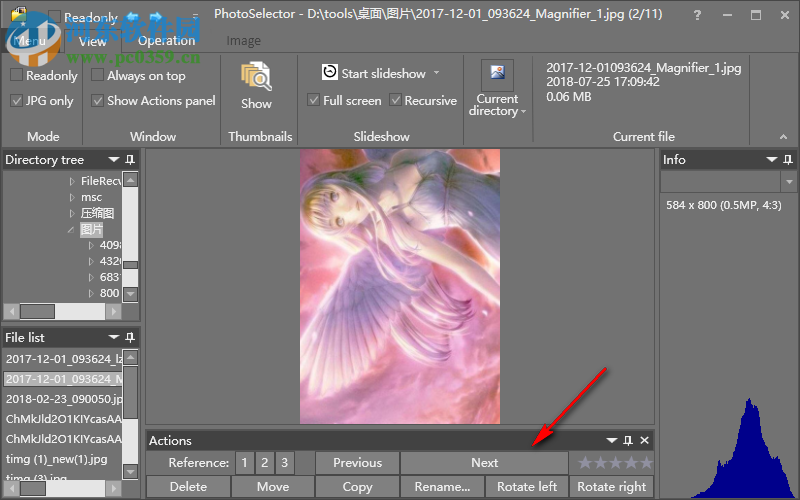
Task: Collapse the 图片 folder node
Action: coord(71,230)
